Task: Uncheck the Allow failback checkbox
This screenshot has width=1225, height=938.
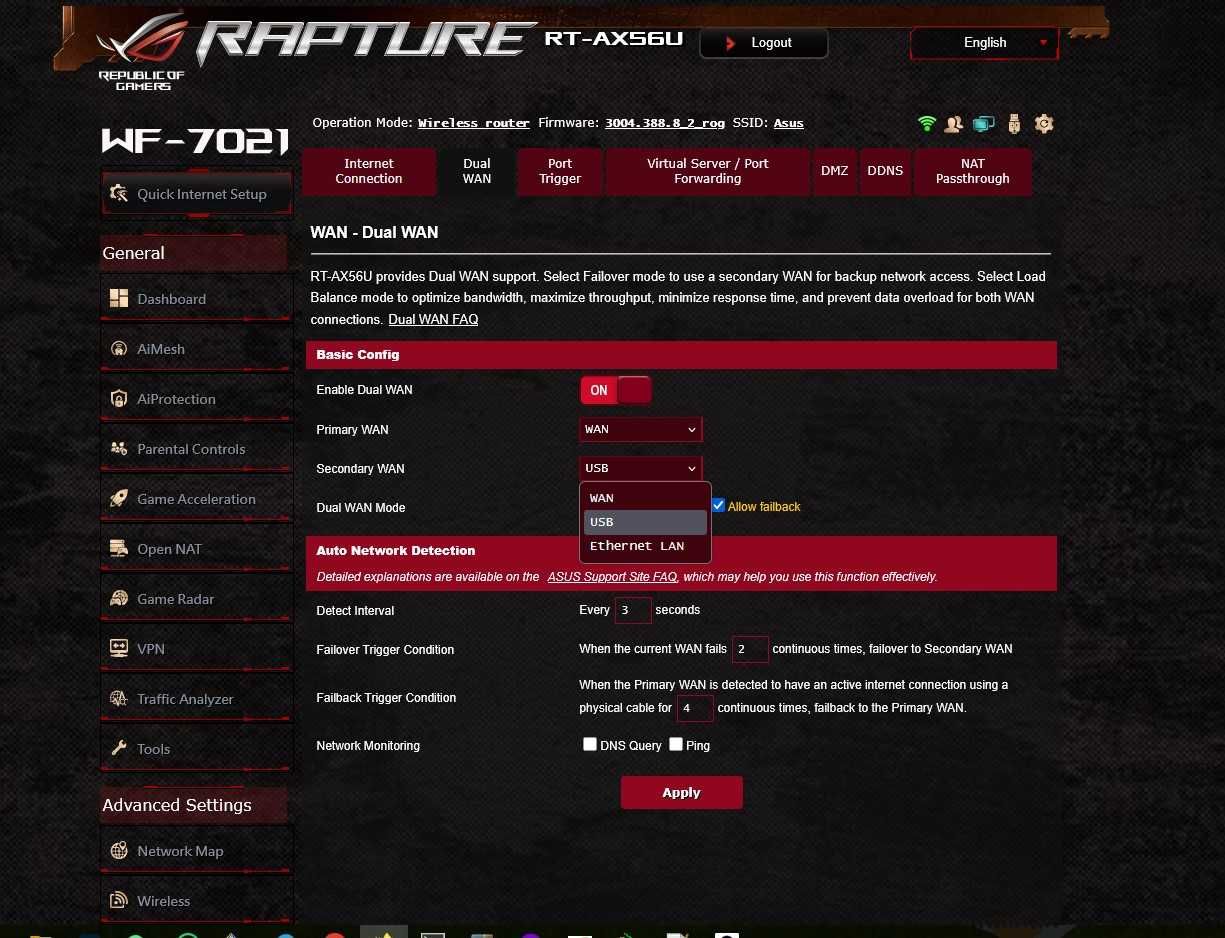Action: [x=718, y=506]
